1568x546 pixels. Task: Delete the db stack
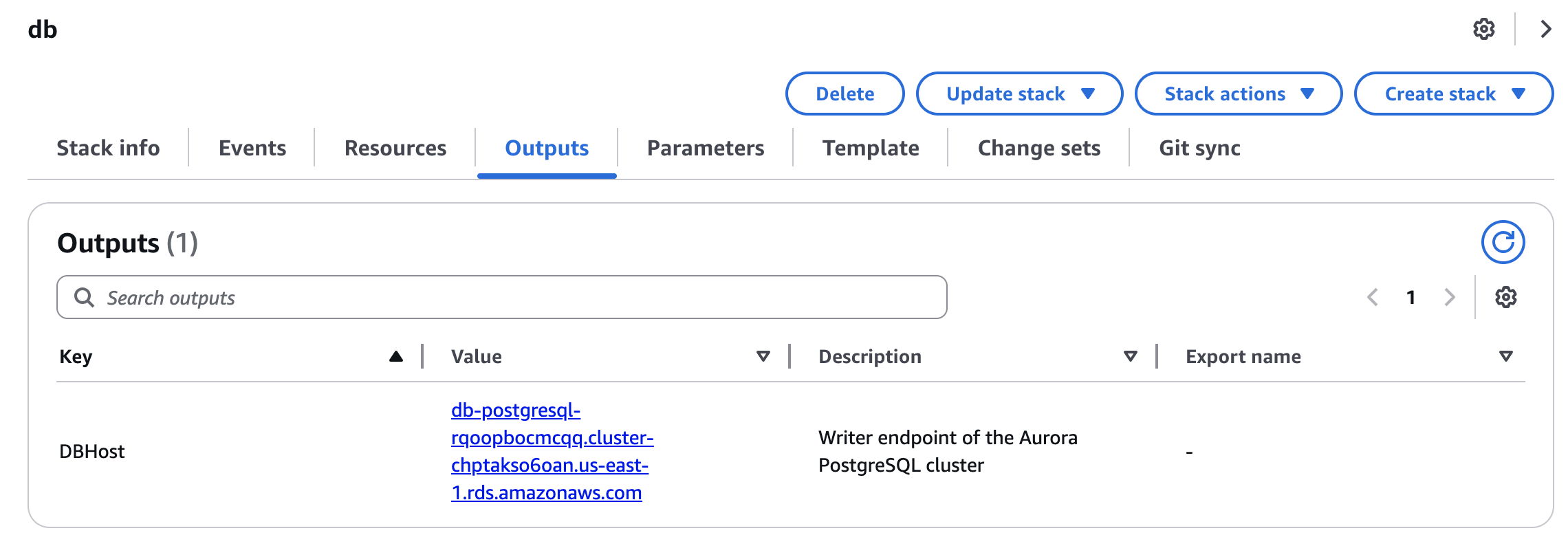point(845,94)
